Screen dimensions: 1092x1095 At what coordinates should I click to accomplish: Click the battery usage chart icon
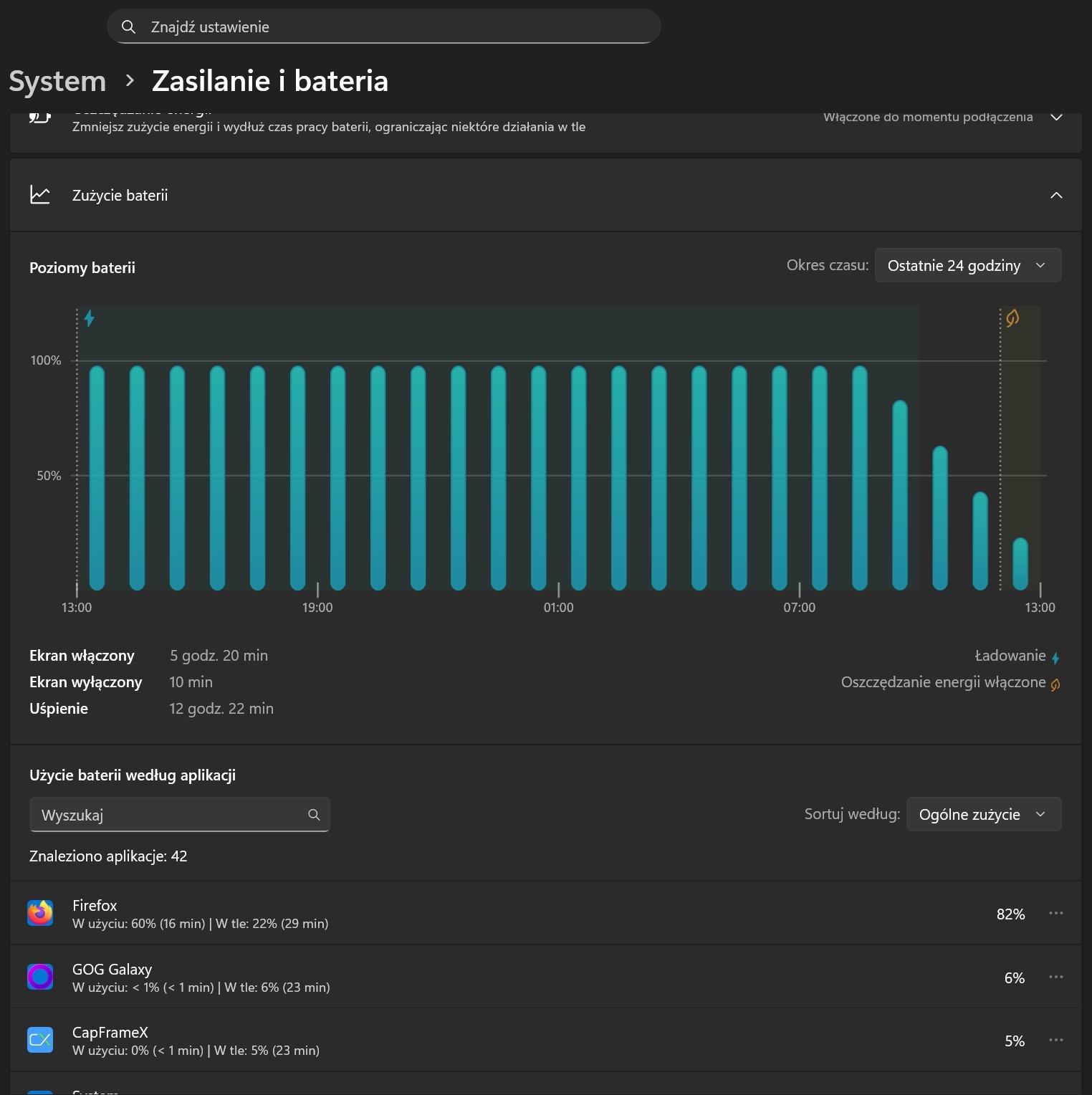(40, 195)
